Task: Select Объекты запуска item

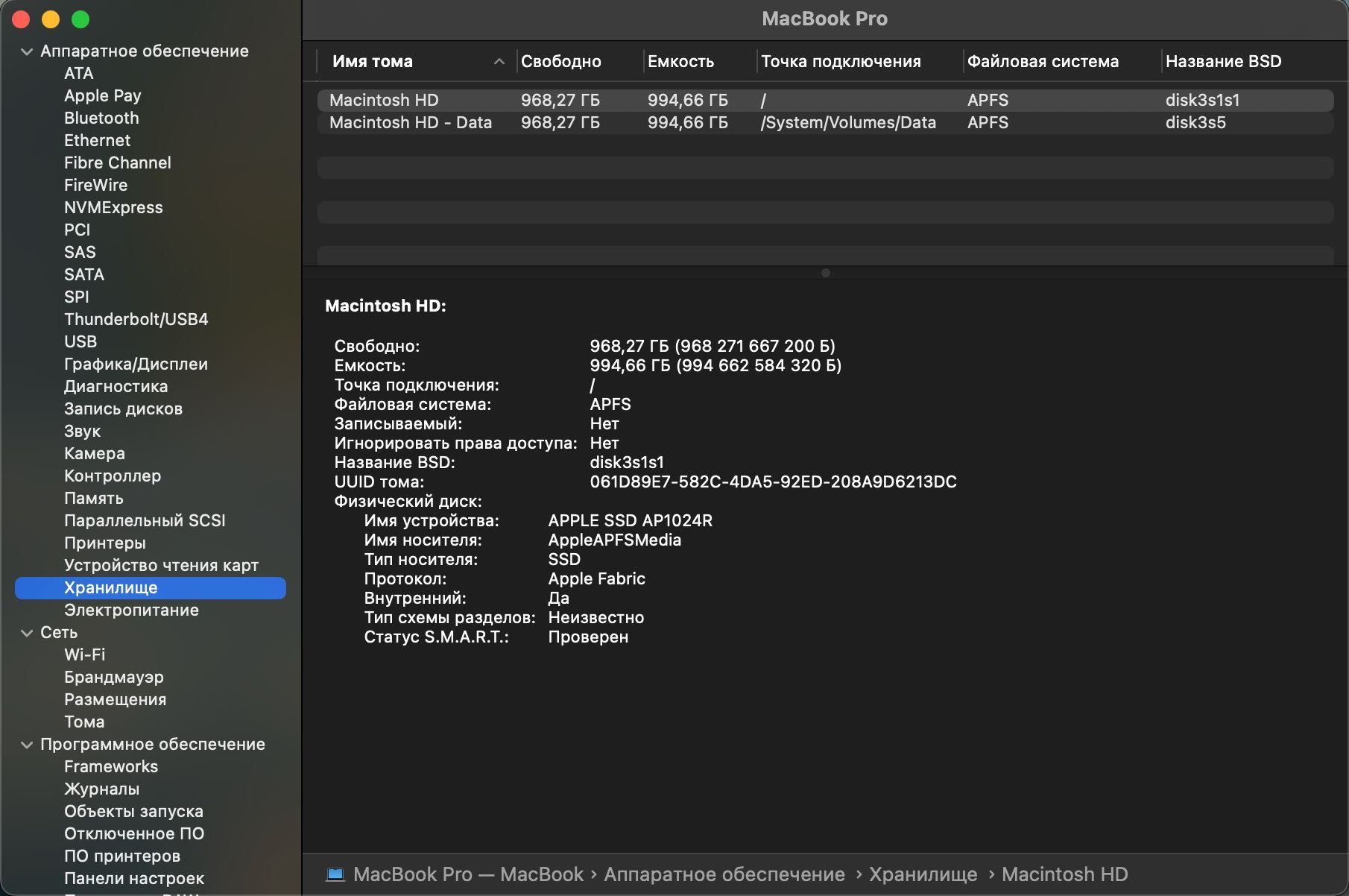Action: tap(133, 811)
